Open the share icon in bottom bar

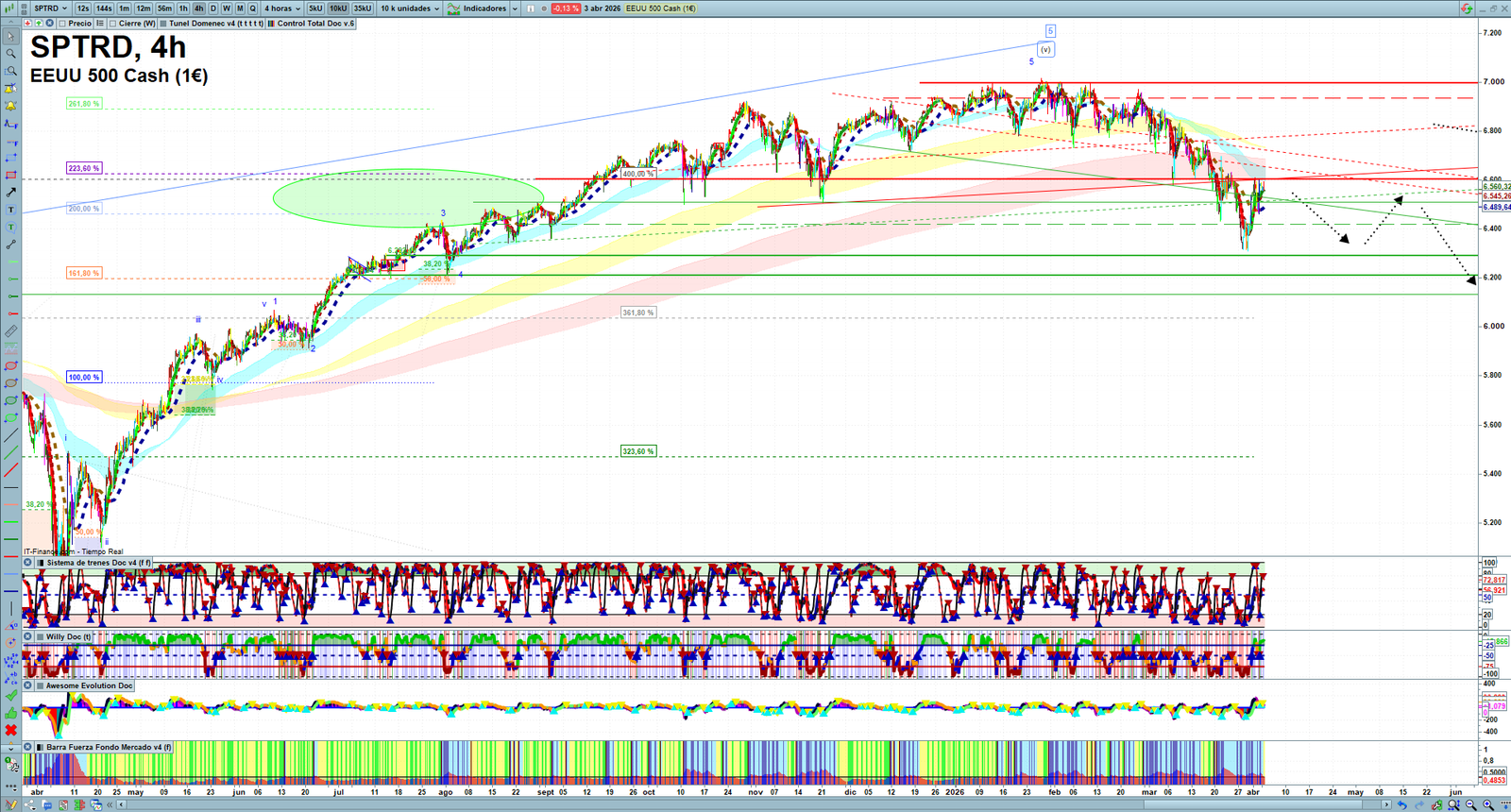pyautogui.click(x=30, y=805)
